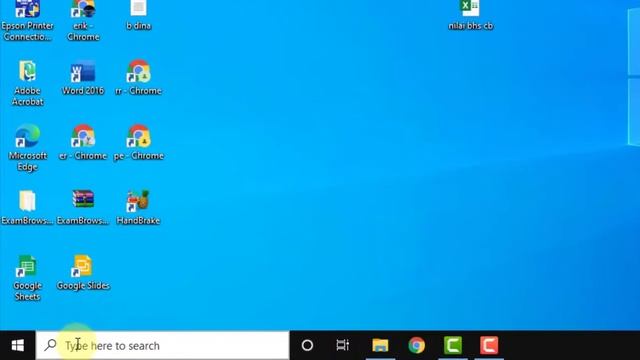The image size is (640, 360).
Task: Select the ExamBrowser WinRAR archive icon
Action: tap(83, 207)
